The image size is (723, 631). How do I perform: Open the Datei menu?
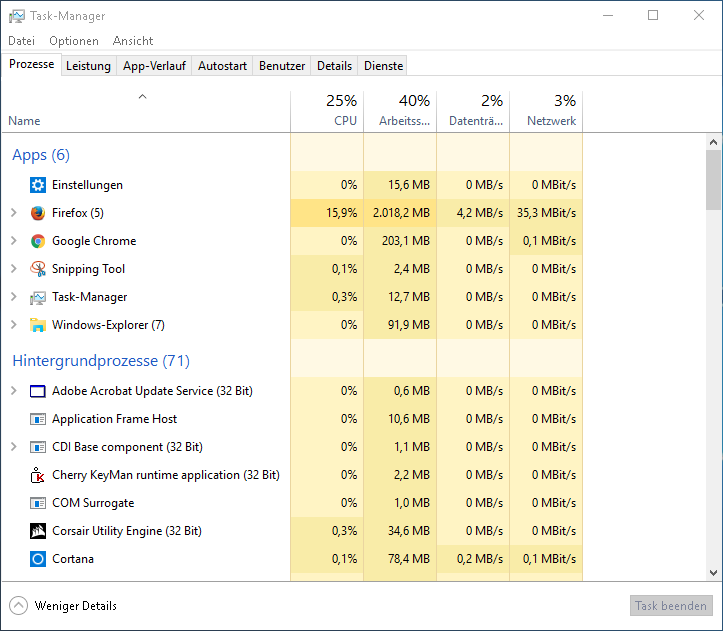click(x=22, y=41)
